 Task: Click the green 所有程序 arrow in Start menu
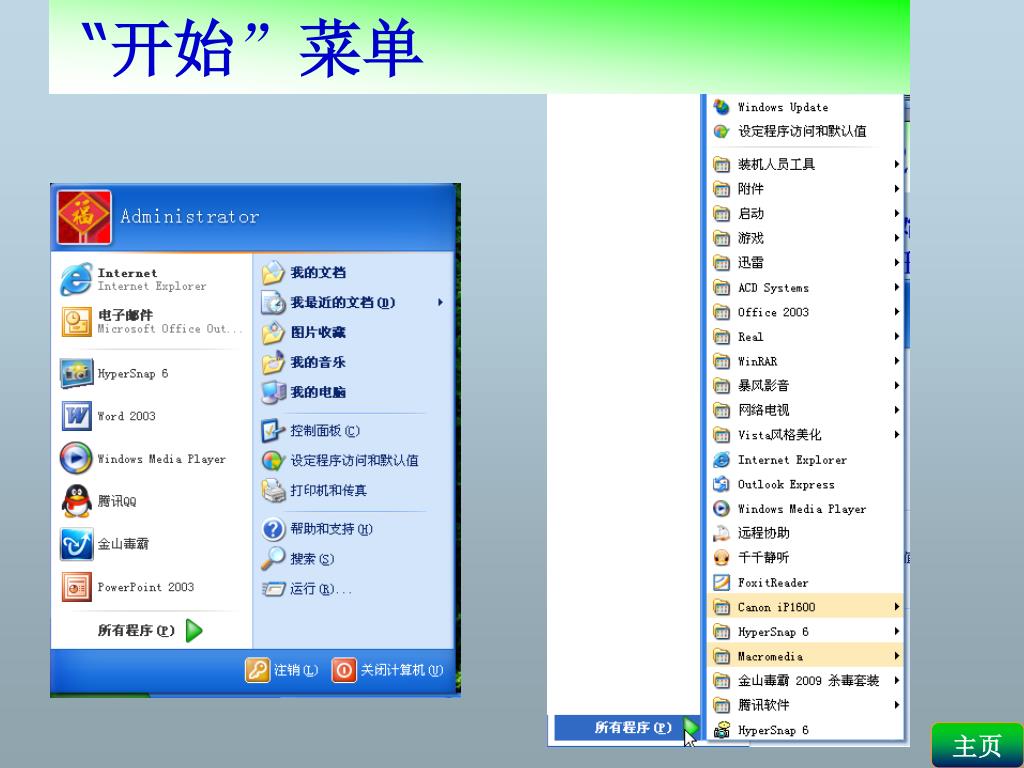click(x=194, y=630)
